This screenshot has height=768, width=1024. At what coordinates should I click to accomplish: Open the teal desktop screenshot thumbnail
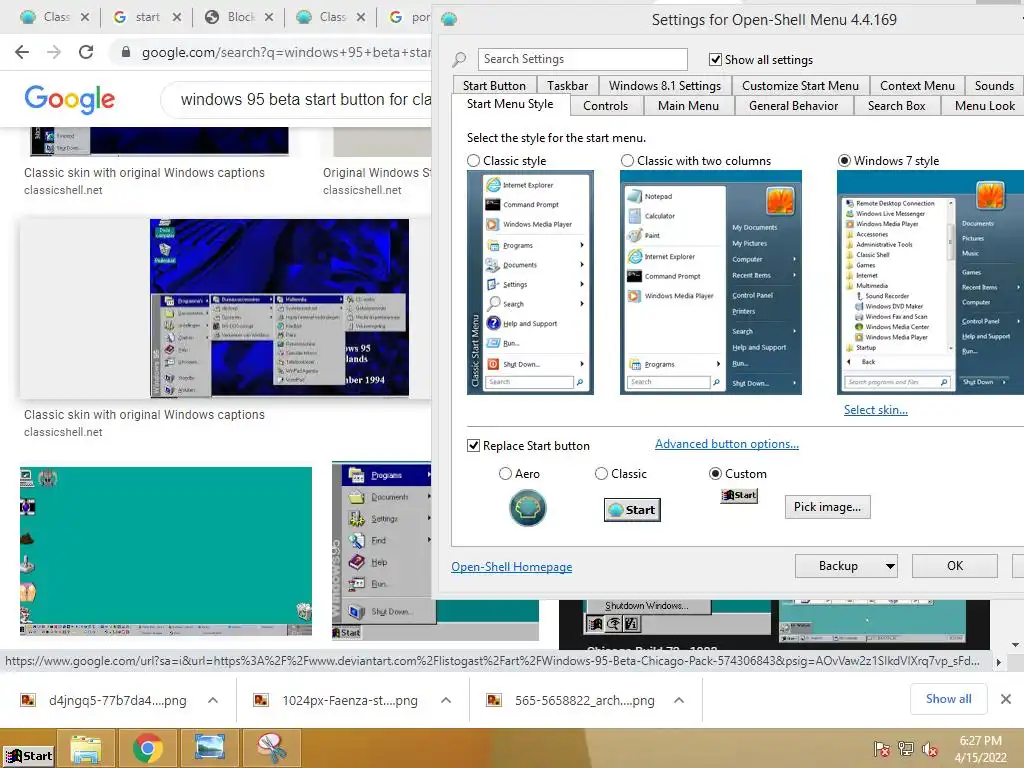(166, 551)
